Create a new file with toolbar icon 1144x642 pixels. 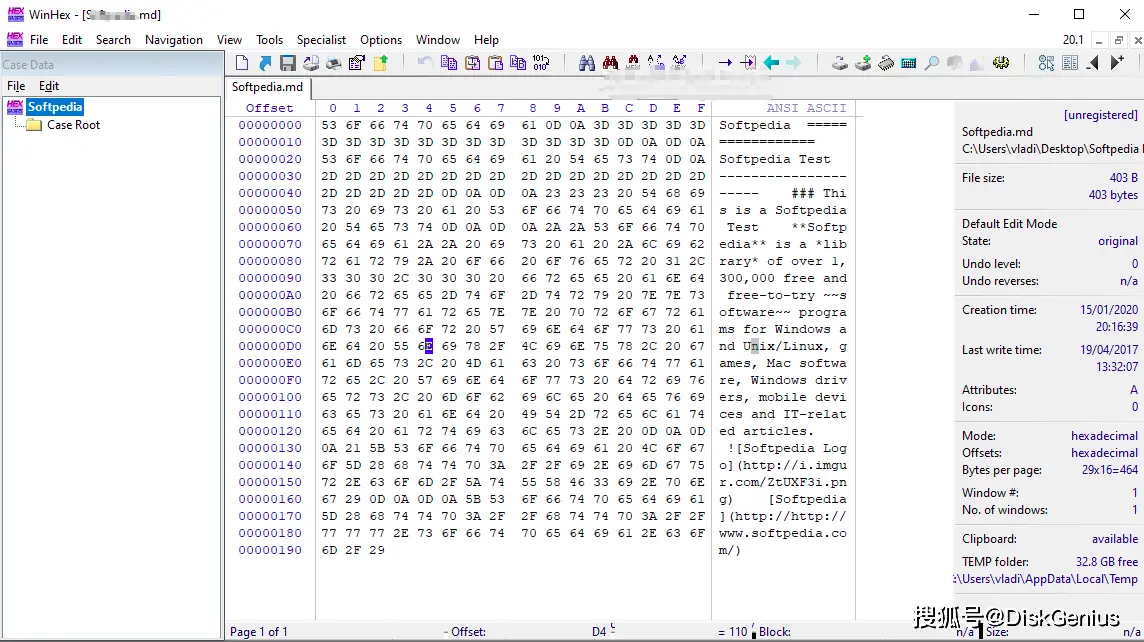pos(242,63)
